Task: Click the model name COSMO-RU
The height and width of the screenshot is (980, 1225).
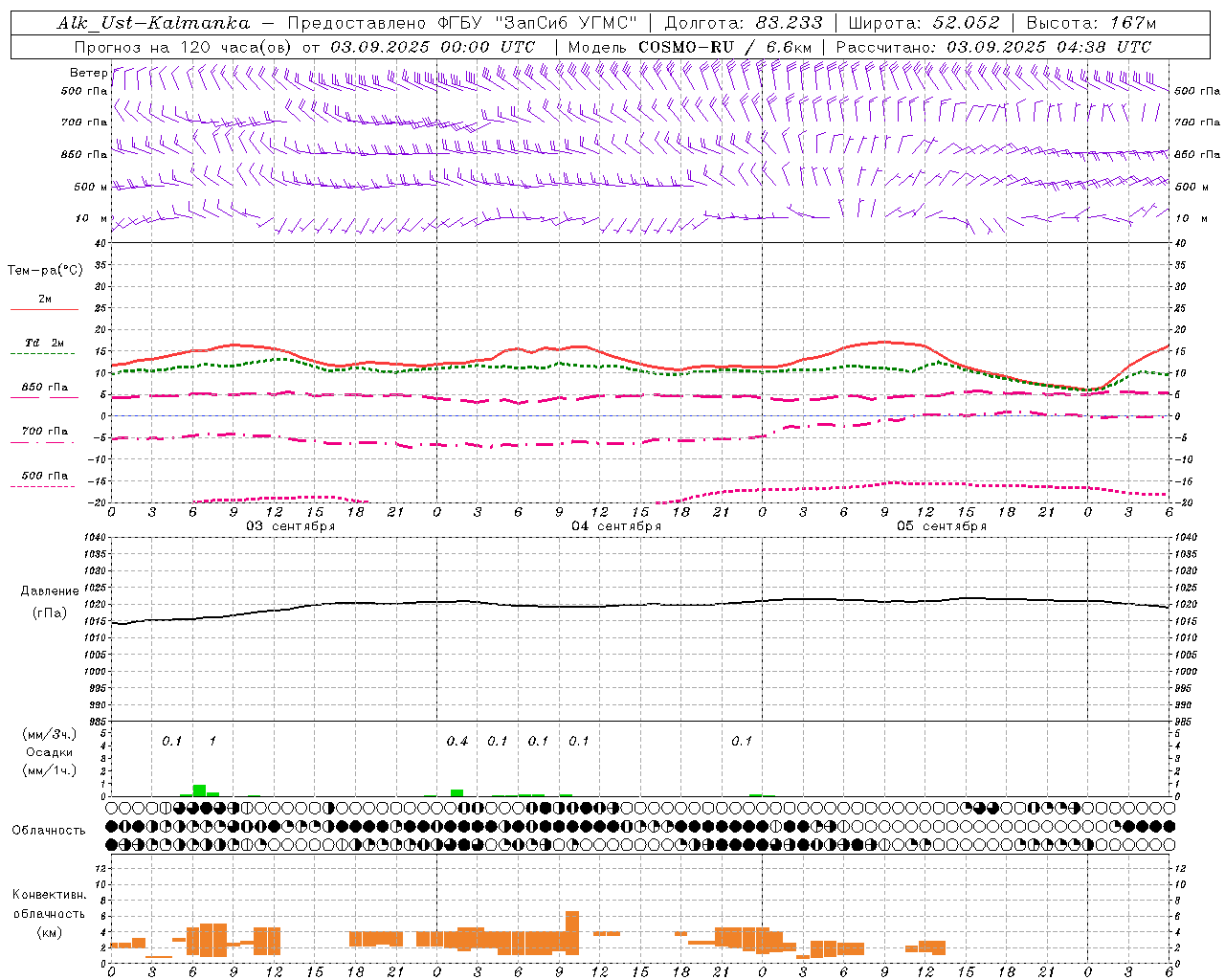Action: tap(685, 47)
